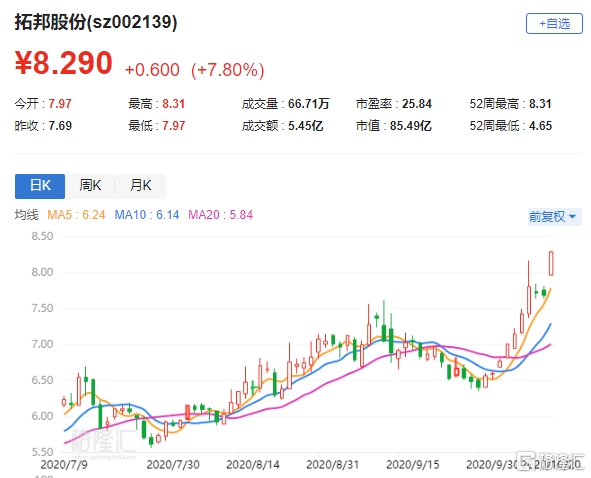
Task: Click 成交额 turnover 5.45亿
Action: 282,126
